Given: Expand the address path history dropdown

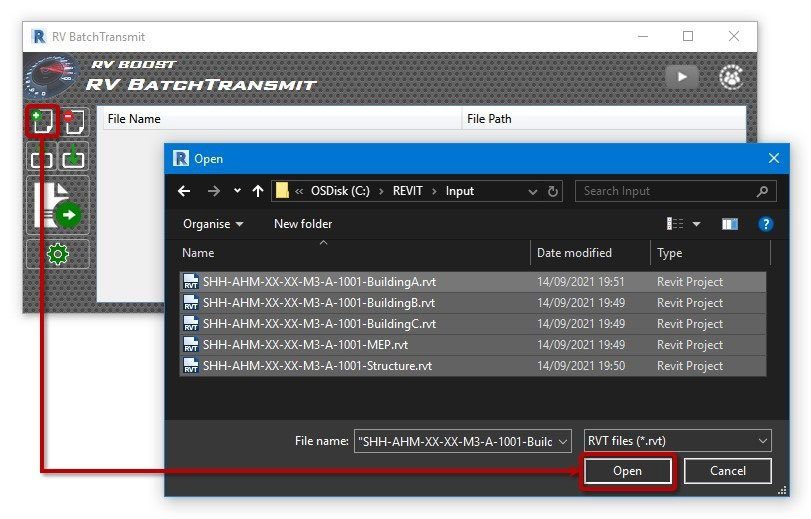Looking at the screenshot, I should [533, 192].
